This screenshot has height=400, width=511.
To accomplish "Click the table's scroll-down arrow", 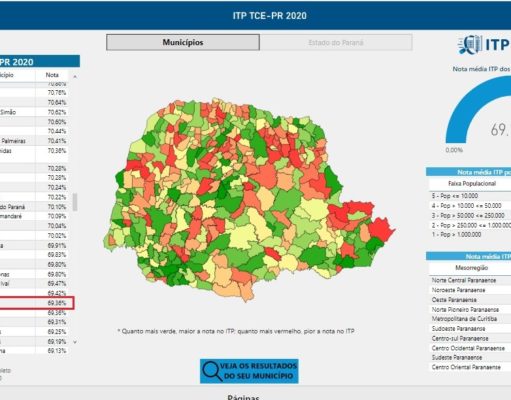I will pyautogui.click(x=75, y=342).
